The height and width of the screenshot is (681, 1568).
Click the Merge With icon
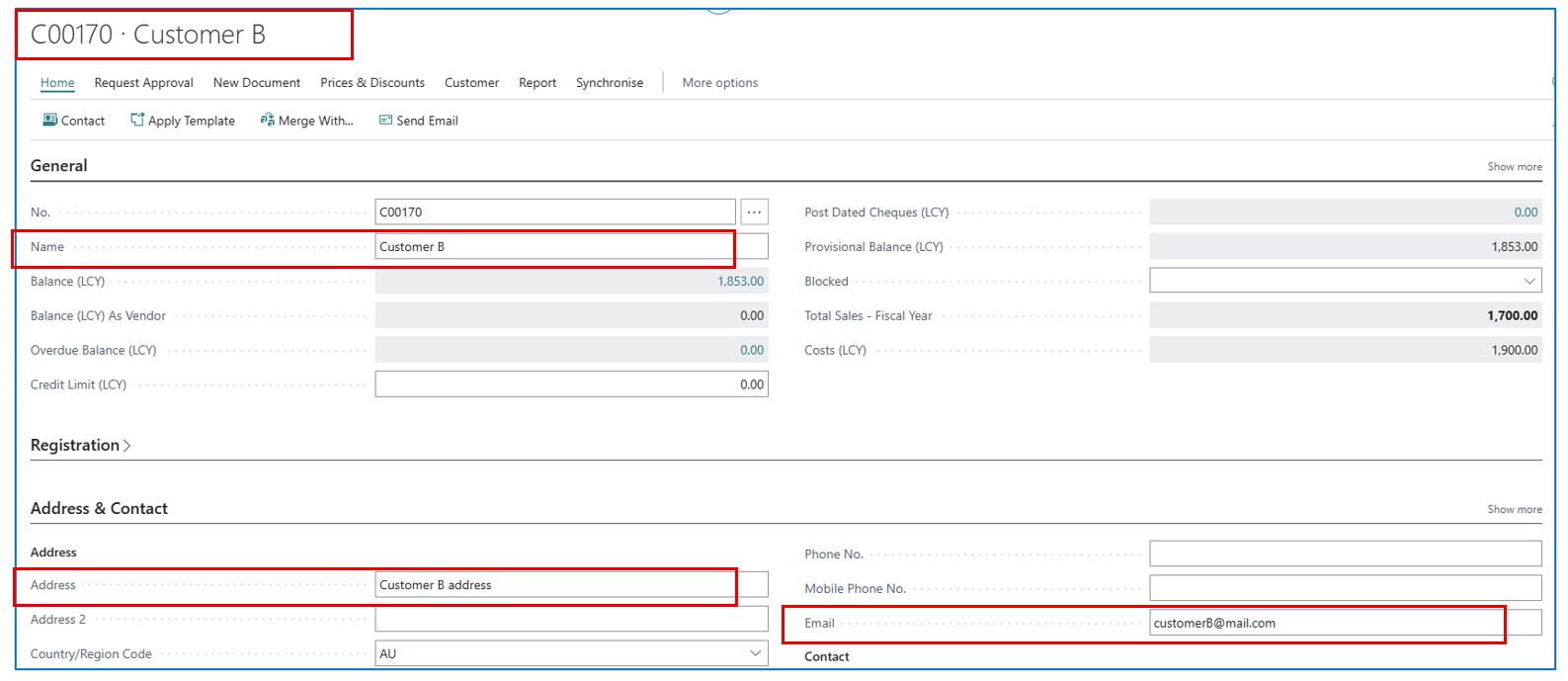267,121
